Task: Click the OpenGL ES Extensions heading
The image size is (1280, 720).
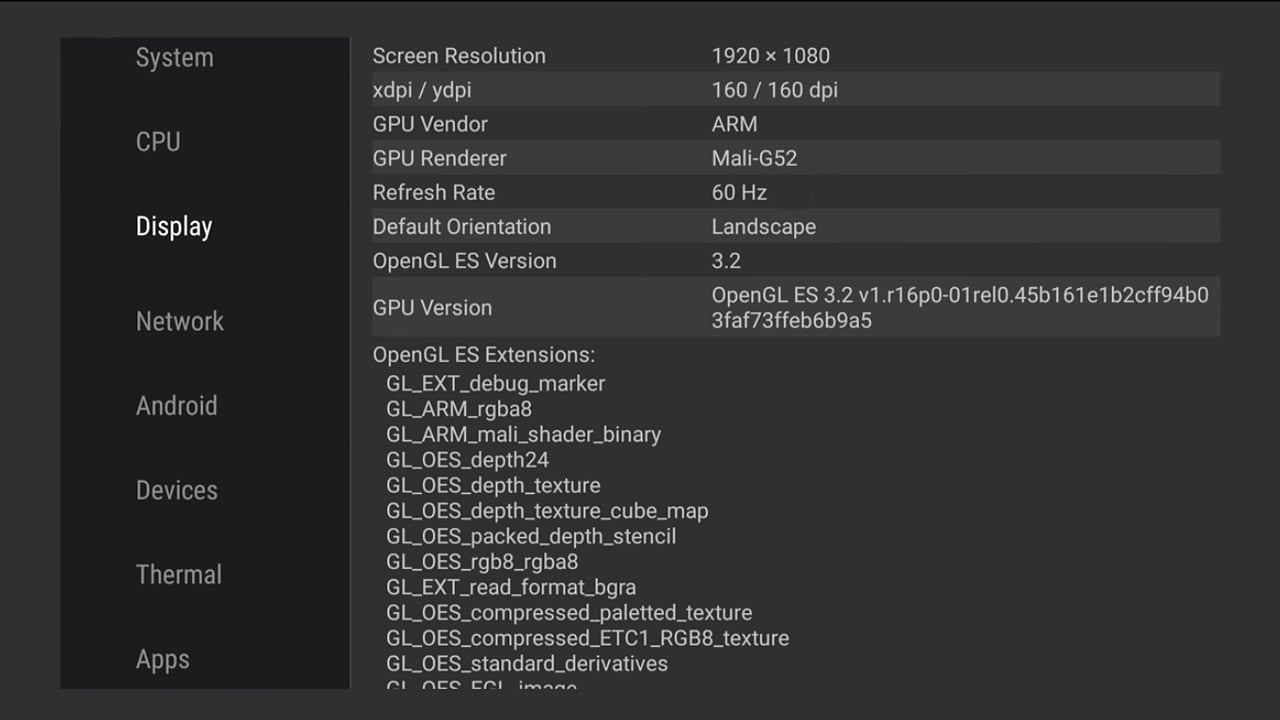Action: point(483,355)
